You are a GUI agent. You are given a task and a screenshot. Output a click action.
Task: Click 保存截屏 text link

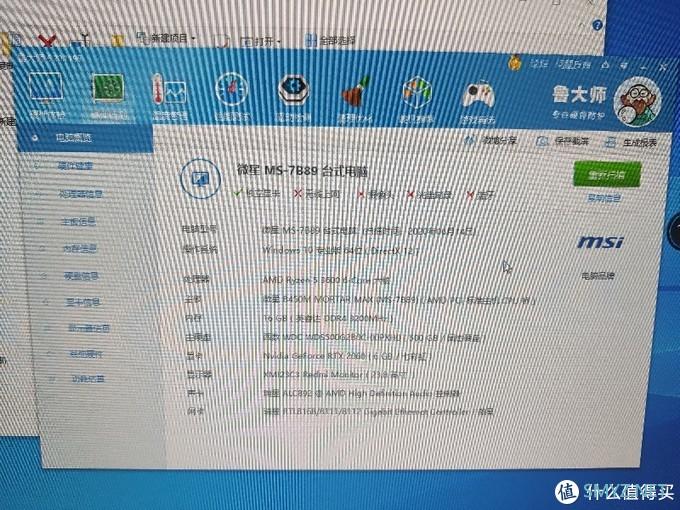click(572, 141)
